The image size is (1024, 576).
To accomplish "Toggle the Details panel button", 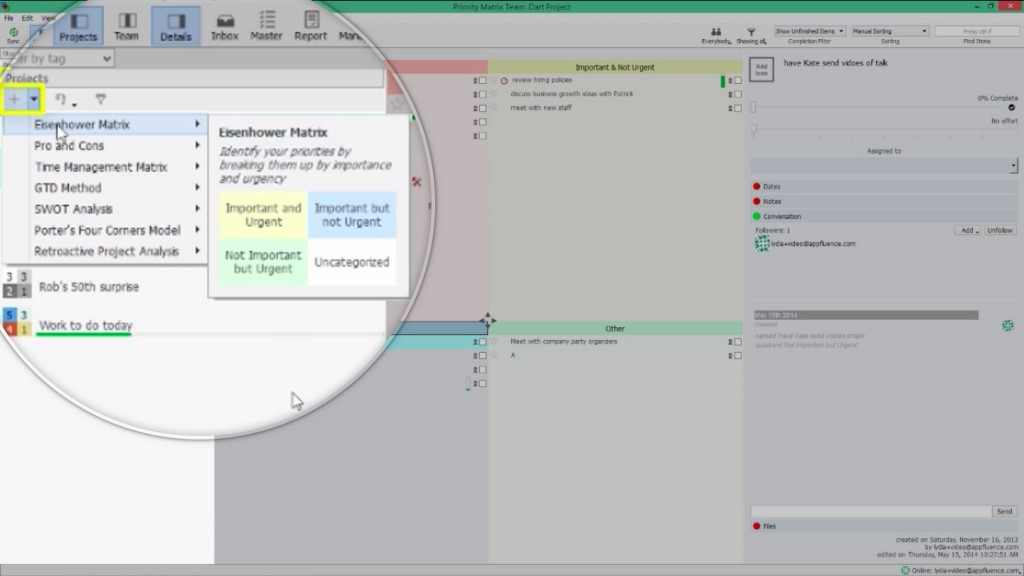I will pyautogui.click(x=176, y=26).
